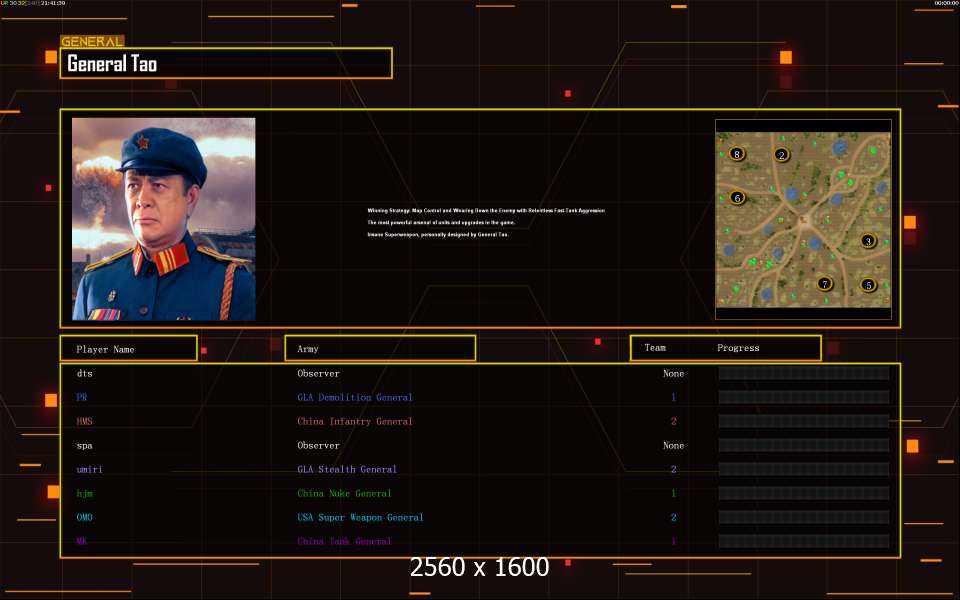This screenshot has height=600, width=960.
Task: Click player name umiri
Action: [87, 469]
